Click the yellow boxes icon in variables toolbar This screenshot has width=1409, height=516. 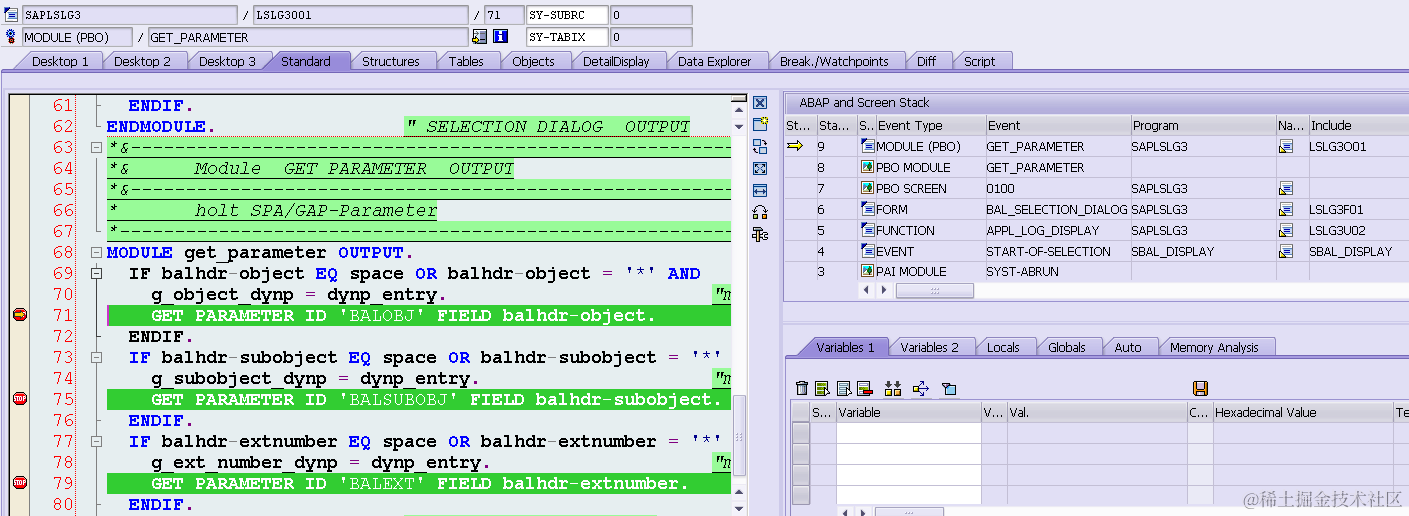(x=893, y=388)
